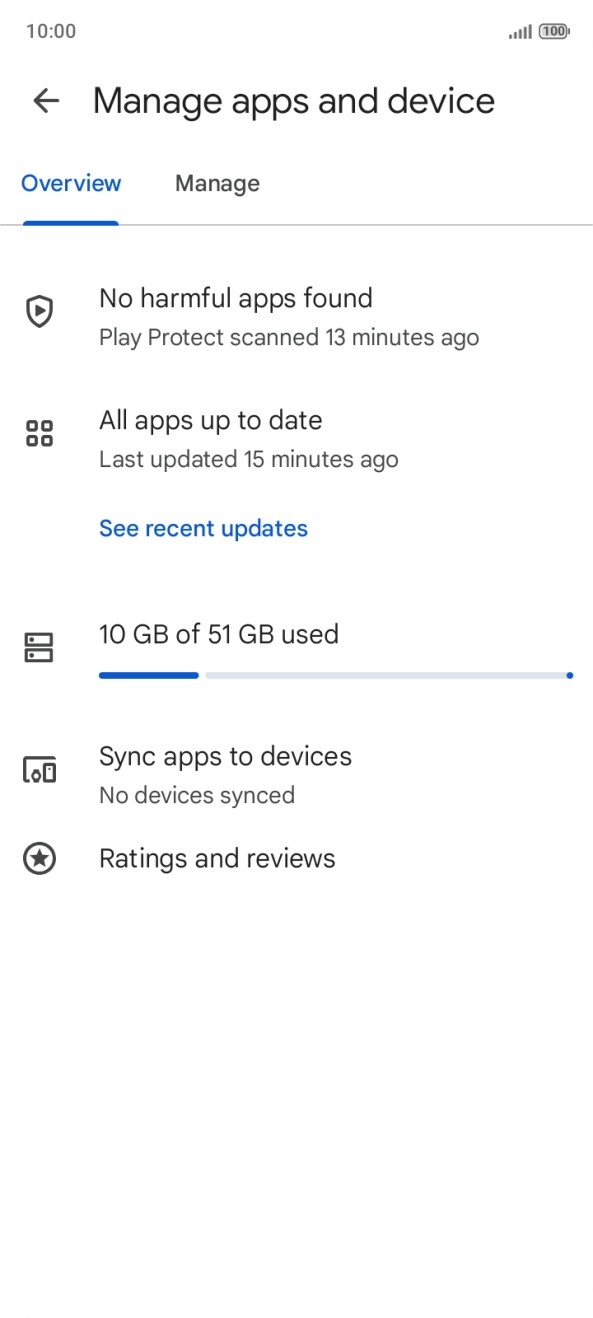This screenshot has height=1318, width=593.
Task: Tap the Manage apps and device title
Action: click(294, 101)
